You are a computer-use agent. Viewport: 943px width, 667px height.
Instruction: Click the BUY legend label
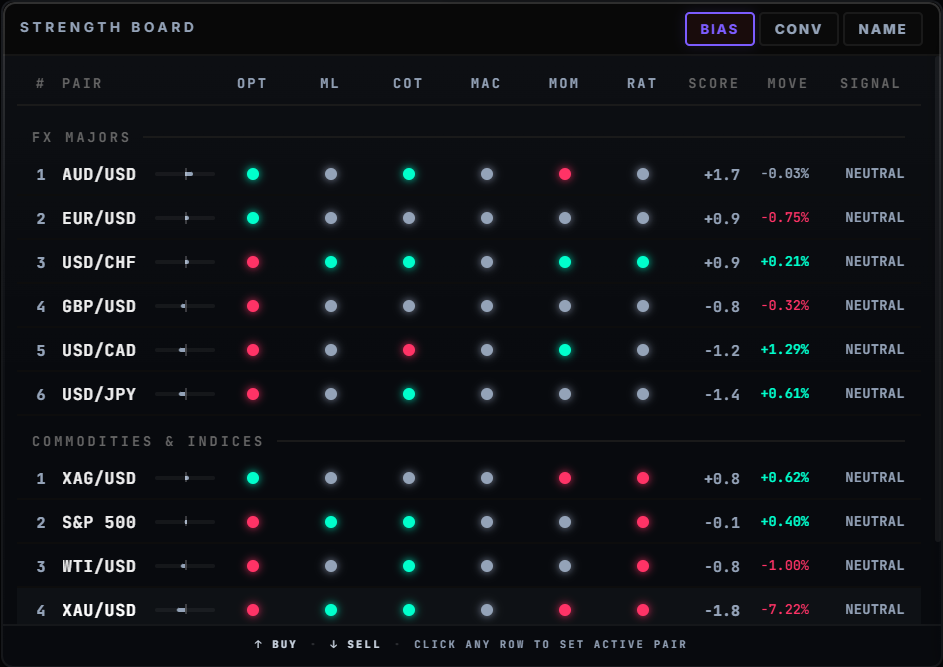point(275,644)
